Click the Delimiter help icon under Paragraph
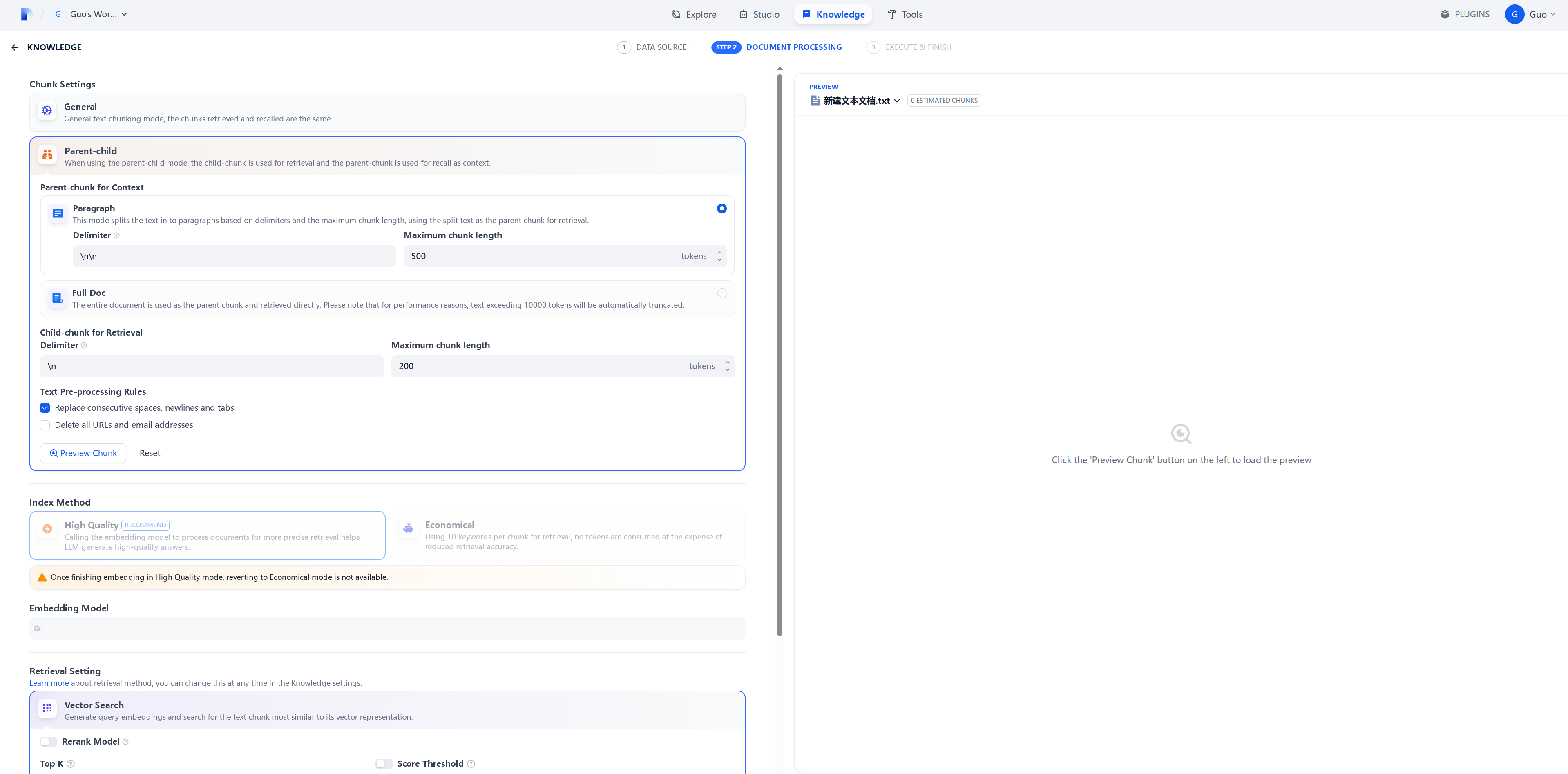The width and height of the screenshot is (1568, 774). click(x=117, y=236)
